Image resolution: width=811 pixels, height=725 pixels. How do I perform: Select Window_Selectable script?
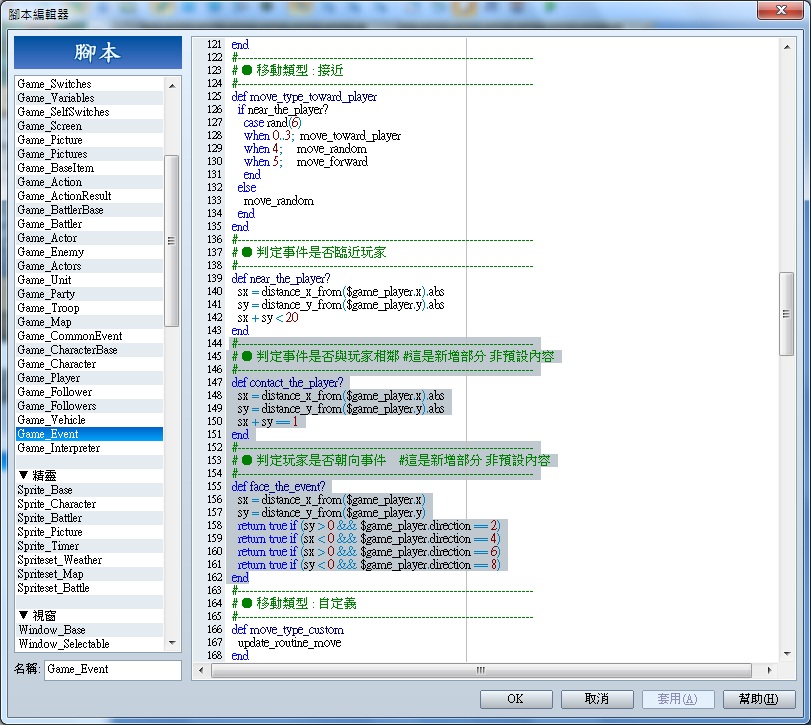pyautogui.click(x=89, y=644)
